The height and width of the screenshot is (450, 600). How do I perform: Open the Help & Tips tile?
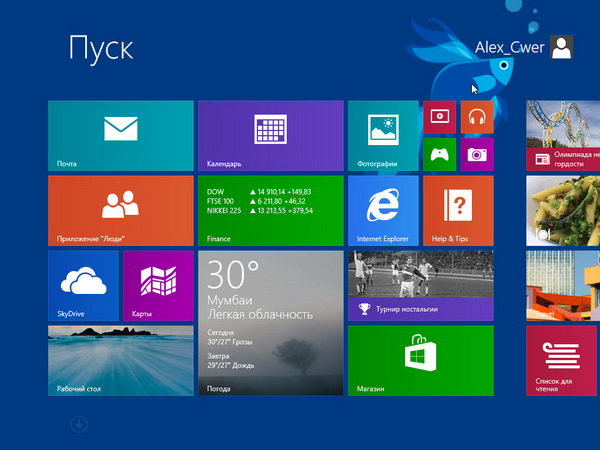[x=458, y=210]
